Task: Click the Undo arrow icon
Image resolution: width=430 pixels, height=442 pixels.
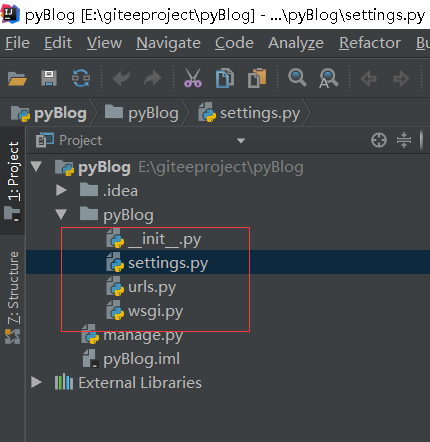Action: 121,79
